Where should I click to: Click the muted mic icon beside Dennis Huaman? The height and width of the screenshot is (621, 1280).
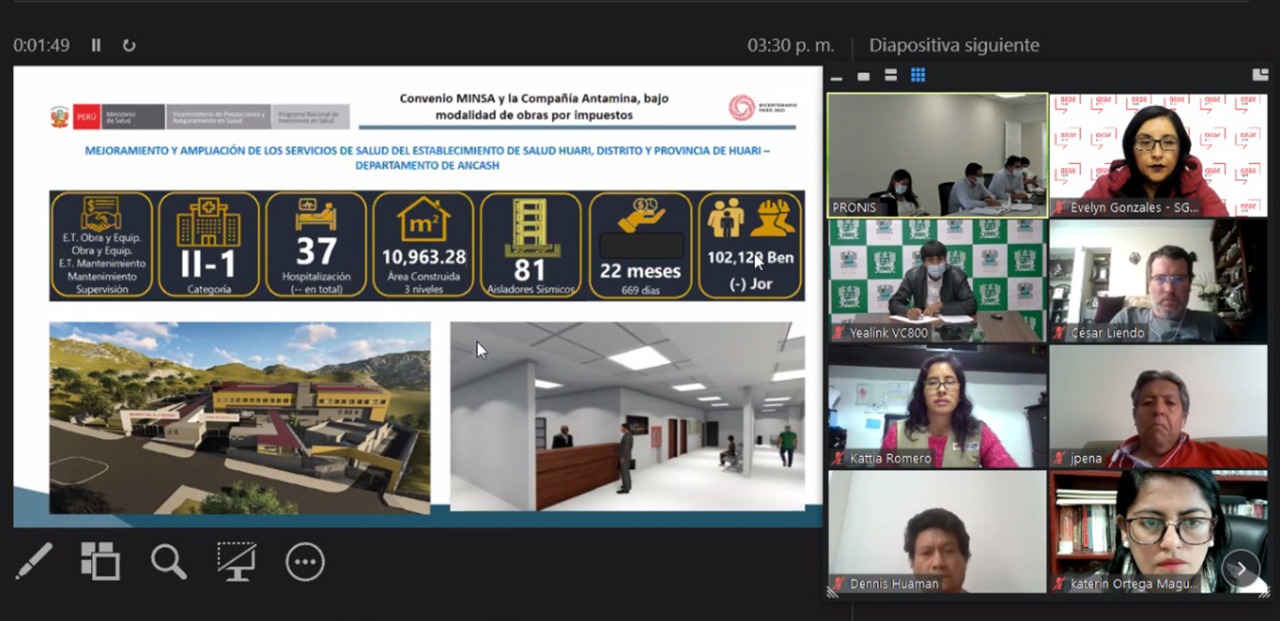[838, 584]
